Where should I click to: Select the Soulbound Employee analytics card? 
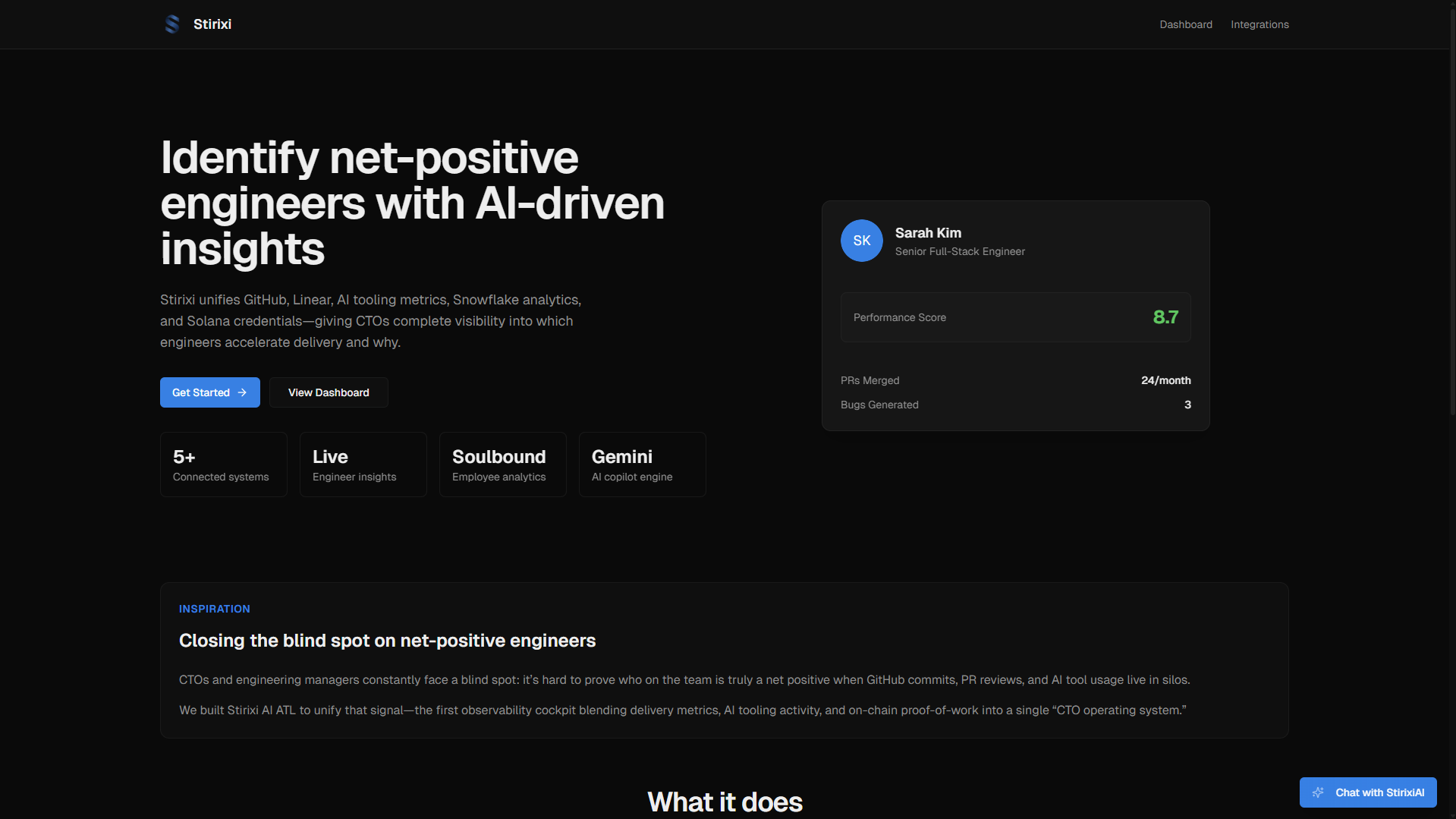tap(503, 465)
